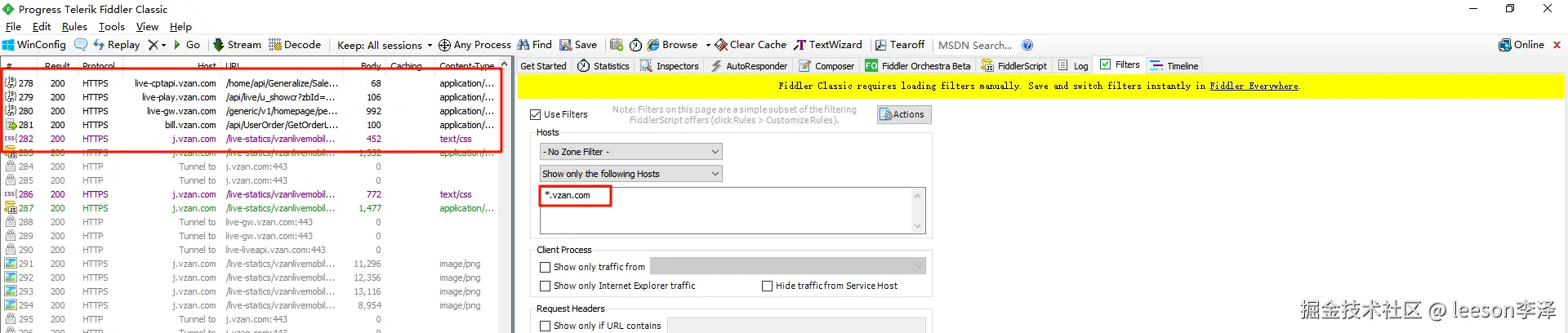
Task: Click the WinConfig toolbar icon
Action: coord(8,45)
